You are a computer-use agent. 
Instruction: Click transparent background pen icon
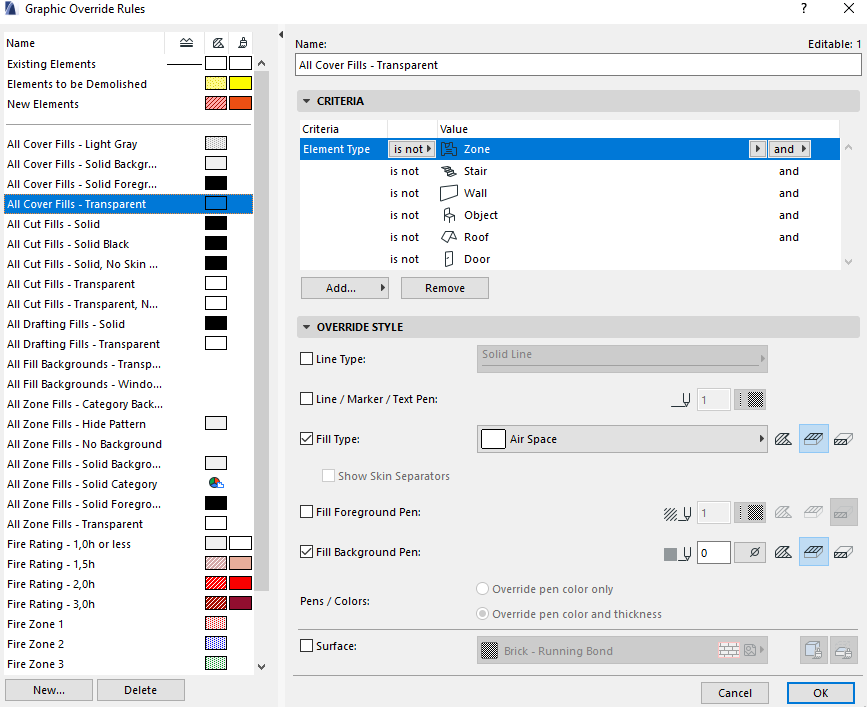(750, 552)
